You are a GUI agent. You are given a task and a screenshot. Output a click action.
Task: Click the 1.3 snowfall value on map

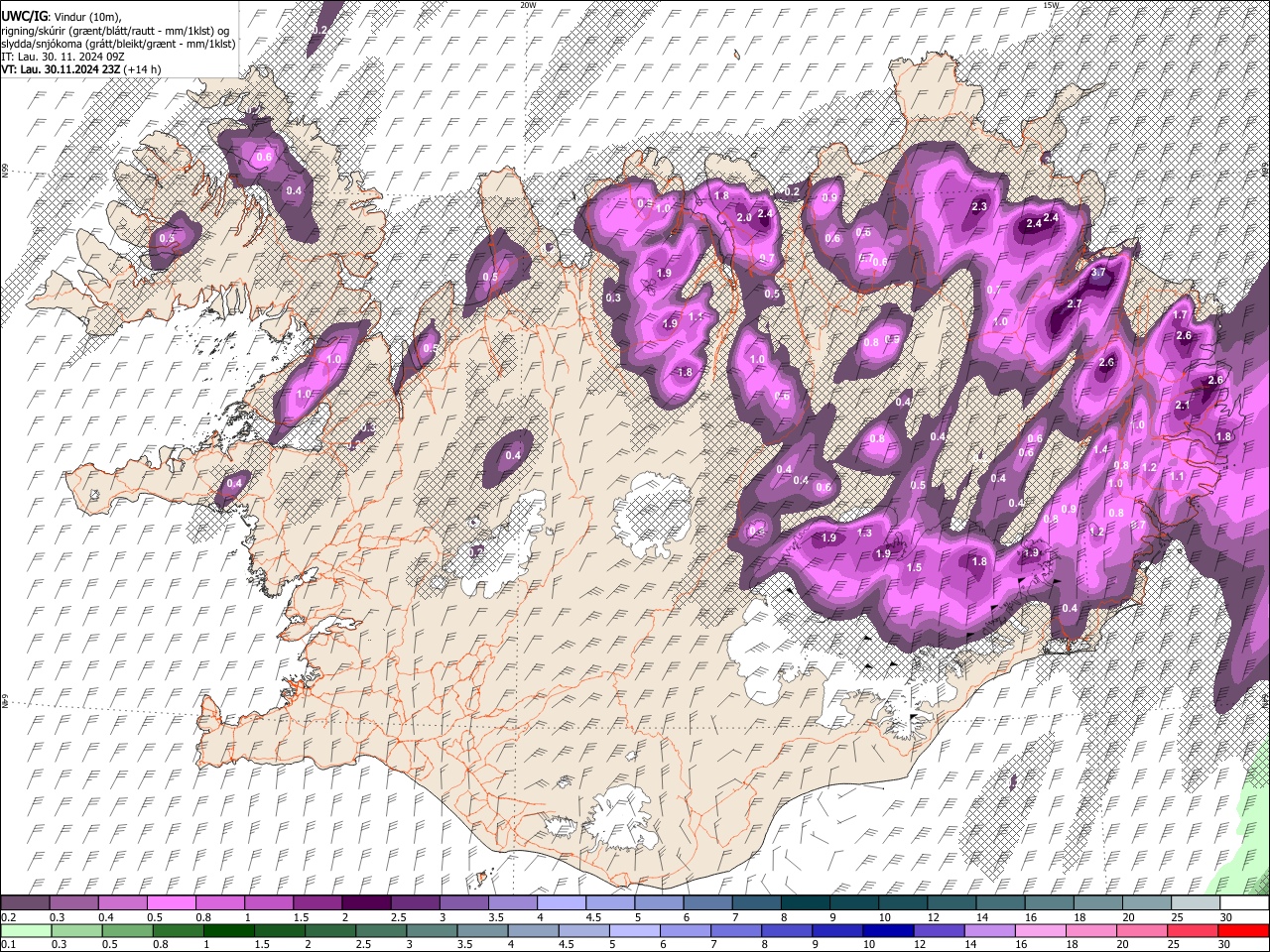tap(865, 533)
